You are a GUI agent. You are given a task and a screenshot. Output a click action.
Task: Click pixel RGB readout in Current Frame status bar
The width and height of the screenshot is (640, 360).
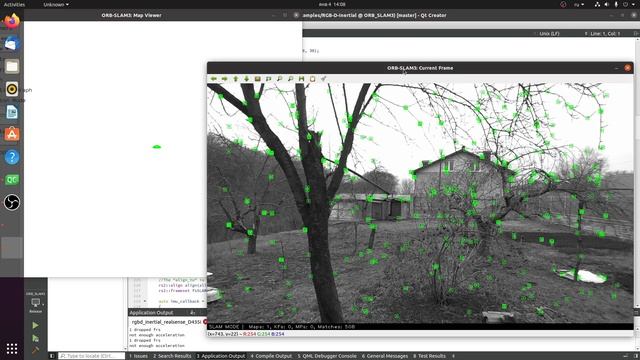click(264, 334)
